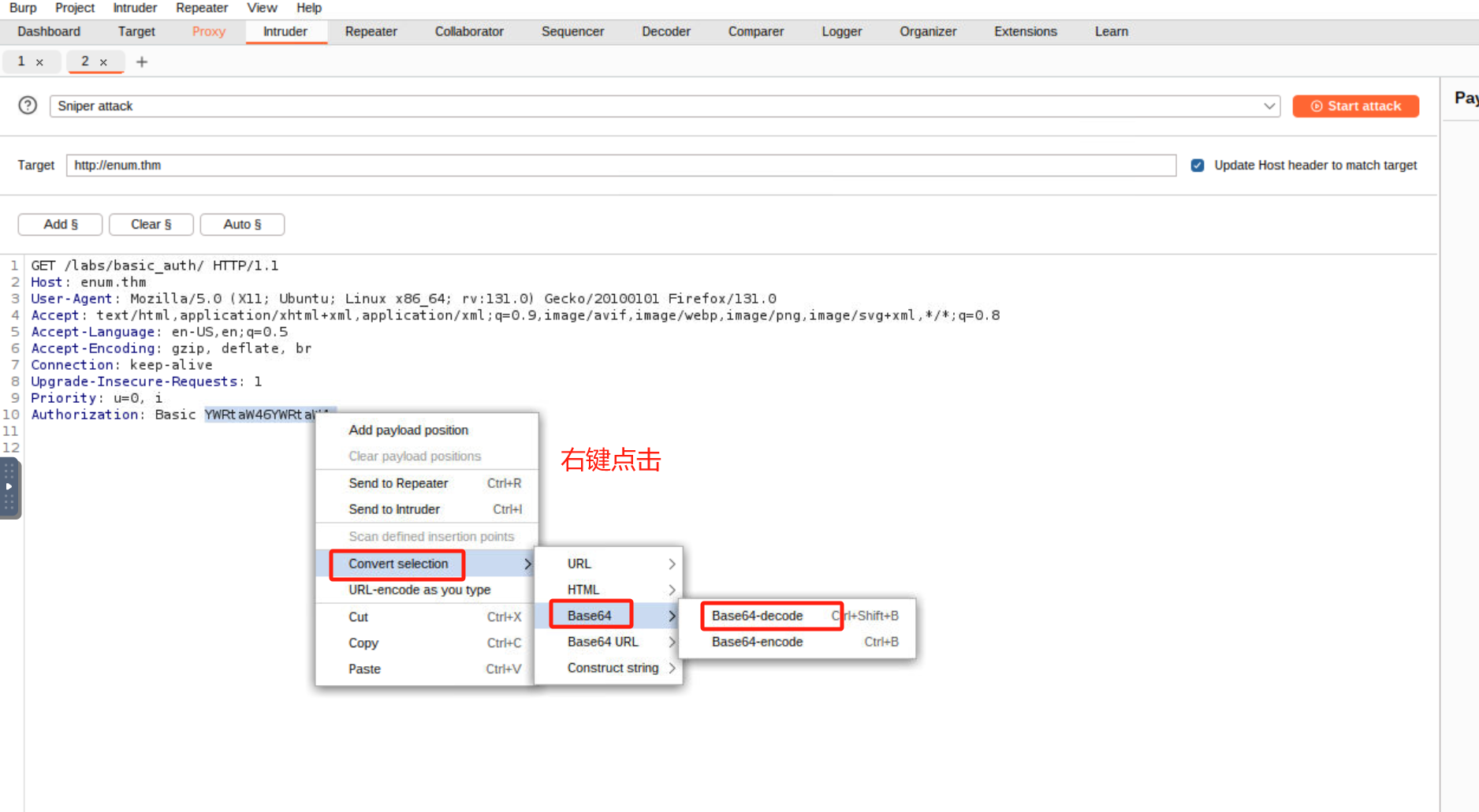Image resolution: width=1479 pixels, height=812 pixels.
Task: Open the View menu
Action: click(262, 8)
